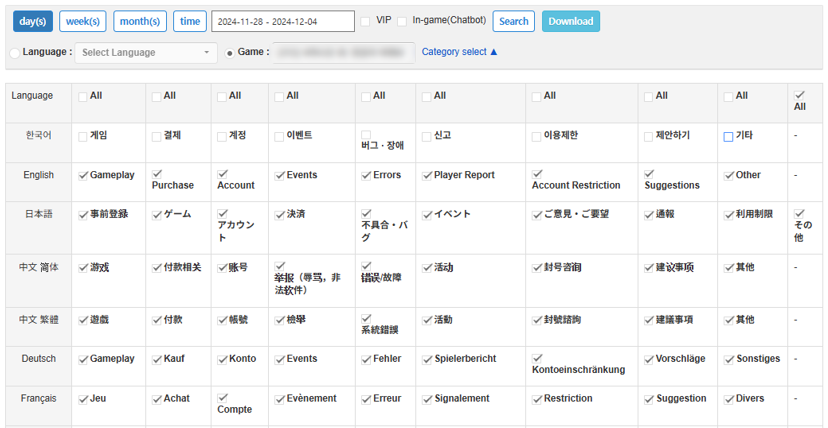The image size is (828, 428).
Task: Click the date range input field
Action: point(283,21)
